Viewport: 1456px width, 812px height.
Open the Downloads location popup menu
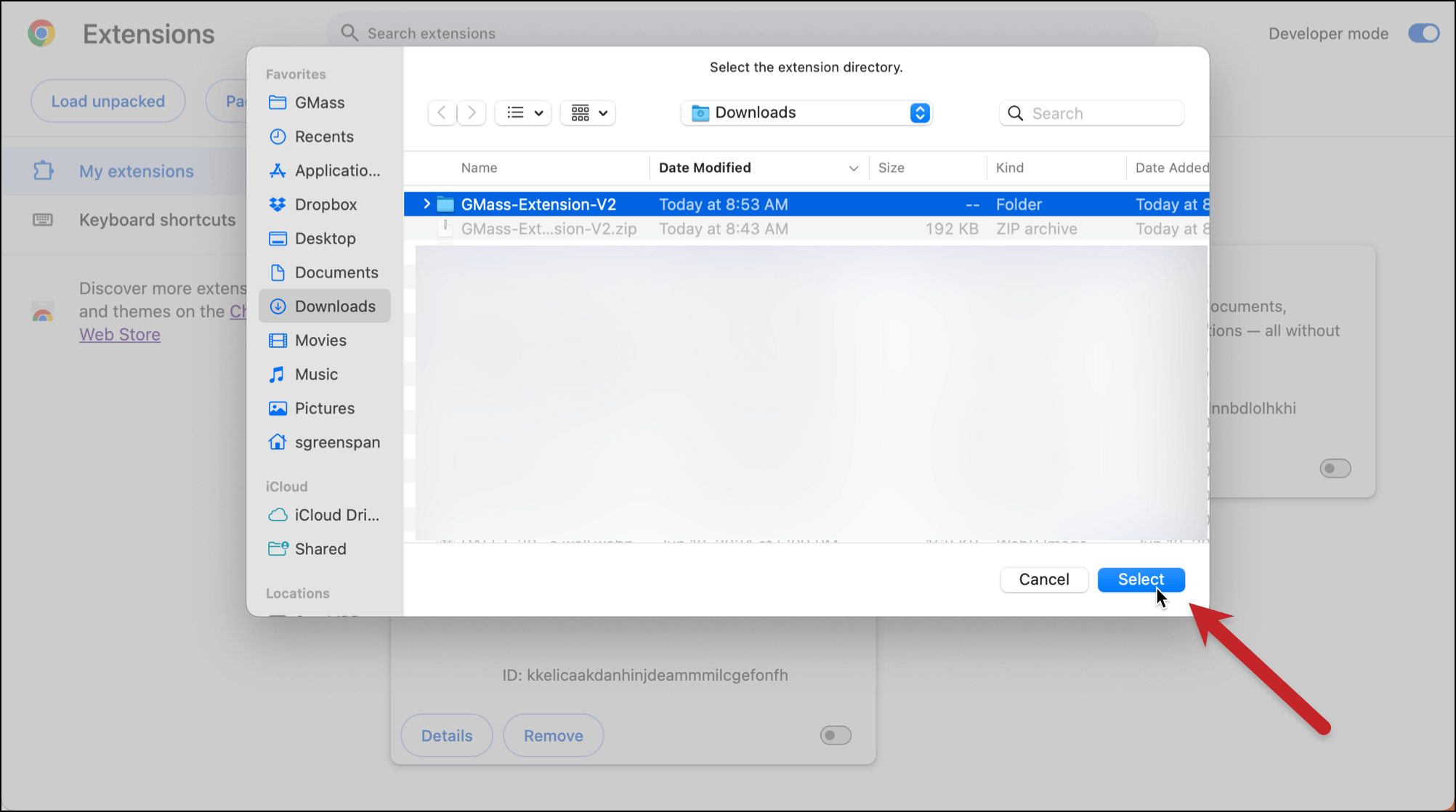point(806,113)
